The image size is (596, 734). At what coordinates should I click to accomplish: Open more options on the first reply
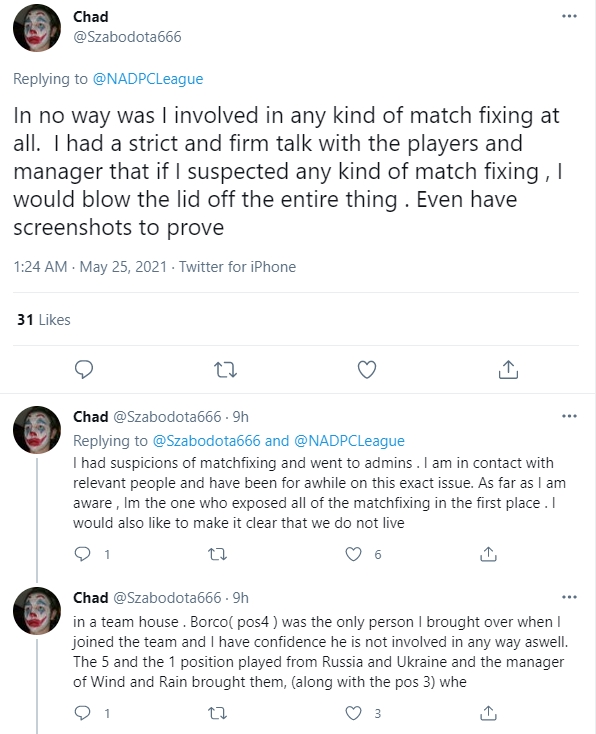click(x=569, y=416)
